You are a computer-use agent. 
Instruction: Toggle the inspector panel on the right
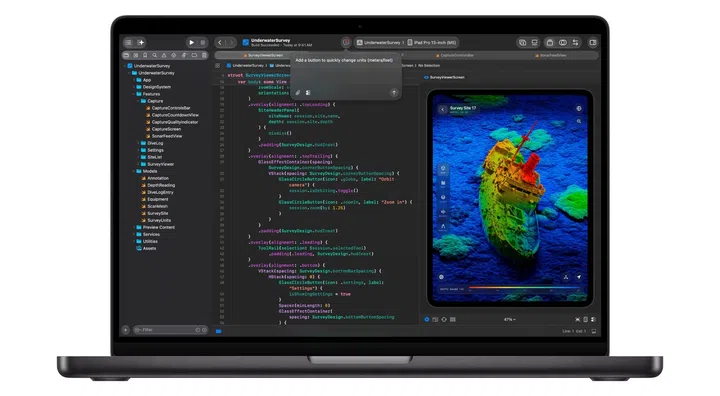point(593,43)
